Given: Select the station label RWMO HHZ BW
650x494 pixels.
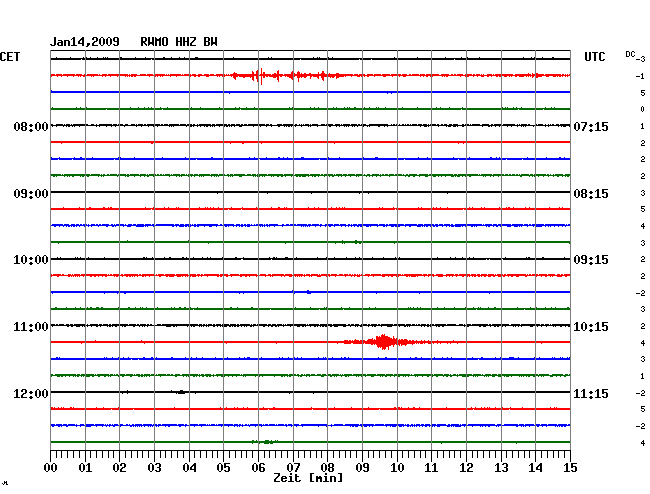Looking at the screenshot, I should tap(179, 42).
